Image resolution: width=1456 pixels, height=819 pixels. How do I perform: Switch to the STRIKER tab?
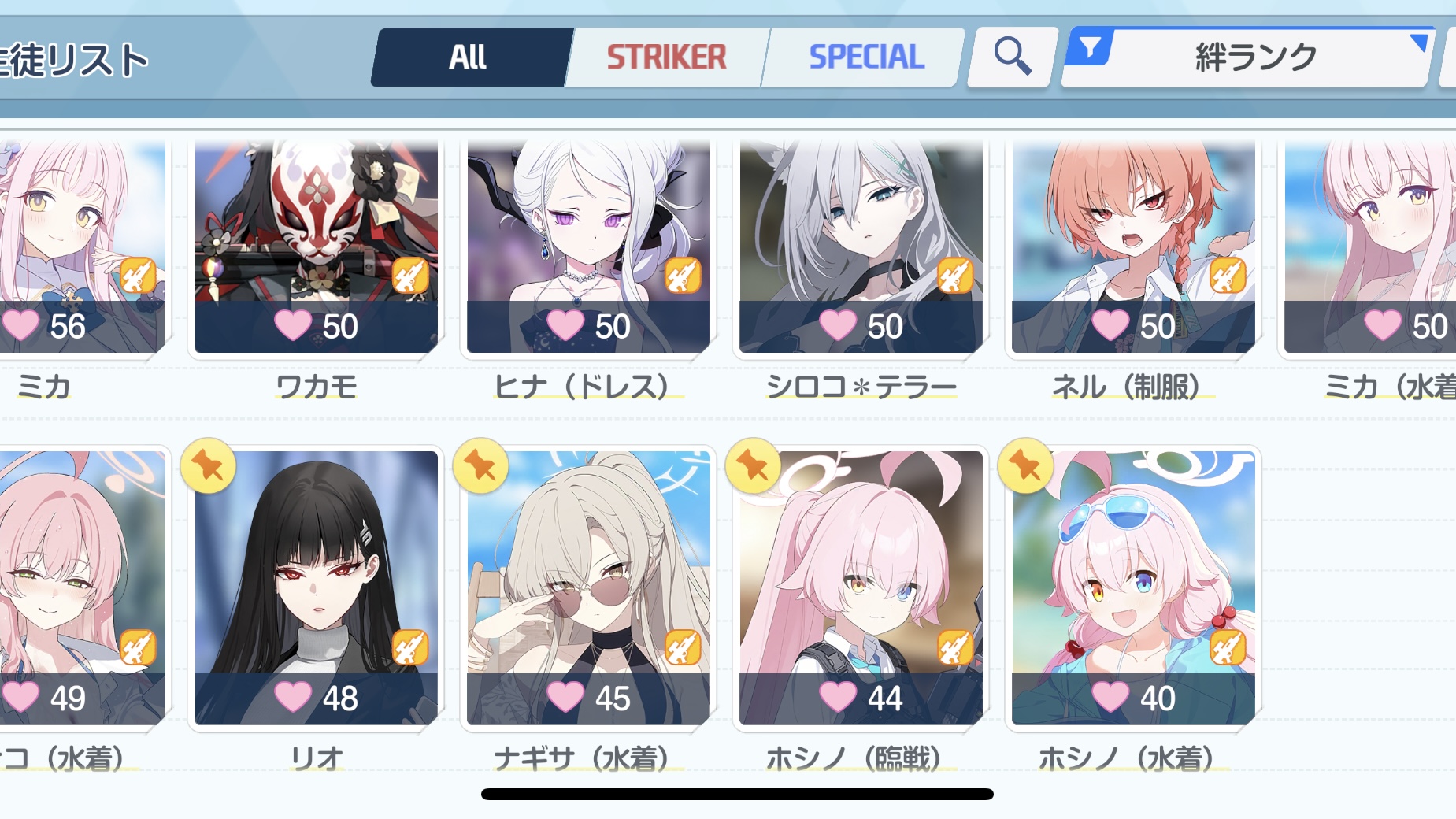point(666,57)
